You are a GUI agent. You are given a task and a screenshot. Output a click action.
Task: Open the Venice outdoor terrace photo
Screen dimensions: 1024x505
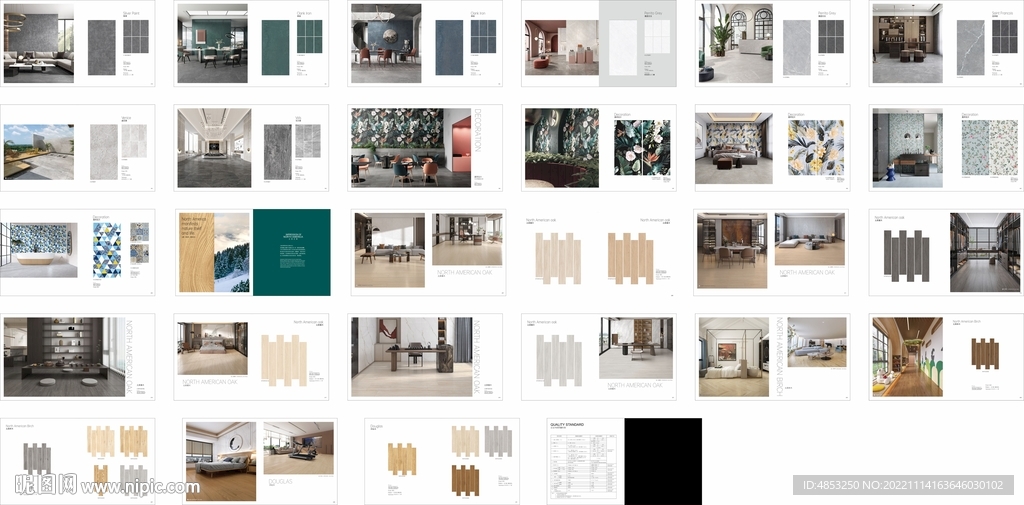39,152
